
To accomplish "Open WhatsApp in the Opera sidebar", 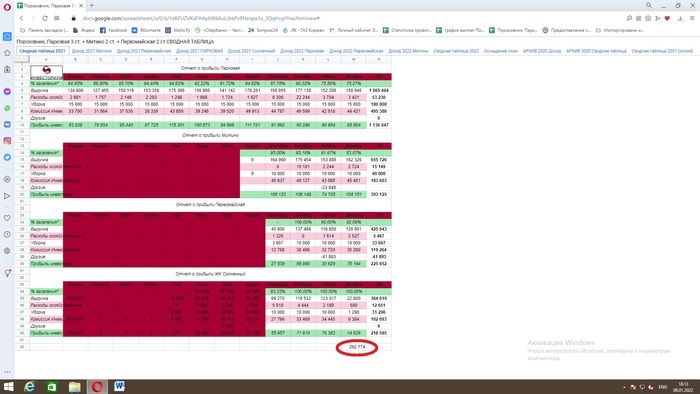I will pos(7,108).
